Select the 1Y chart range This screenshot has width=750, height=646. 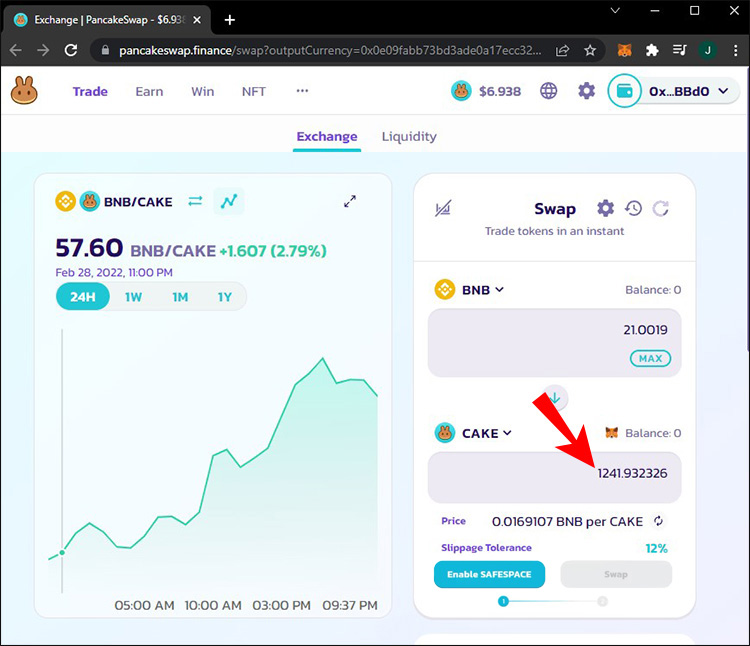click(224, 297)
